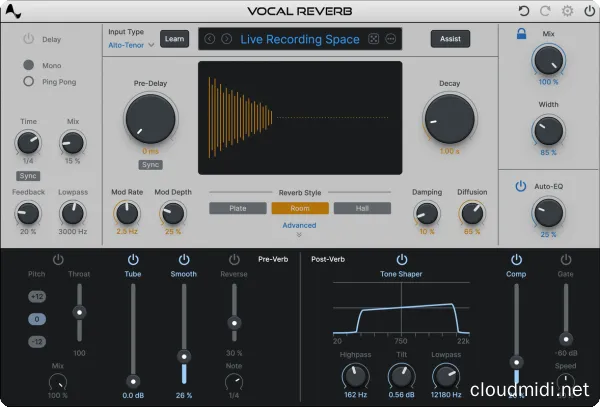
Task: Click the Smooth slider handle
Action: tap(184, 357)
